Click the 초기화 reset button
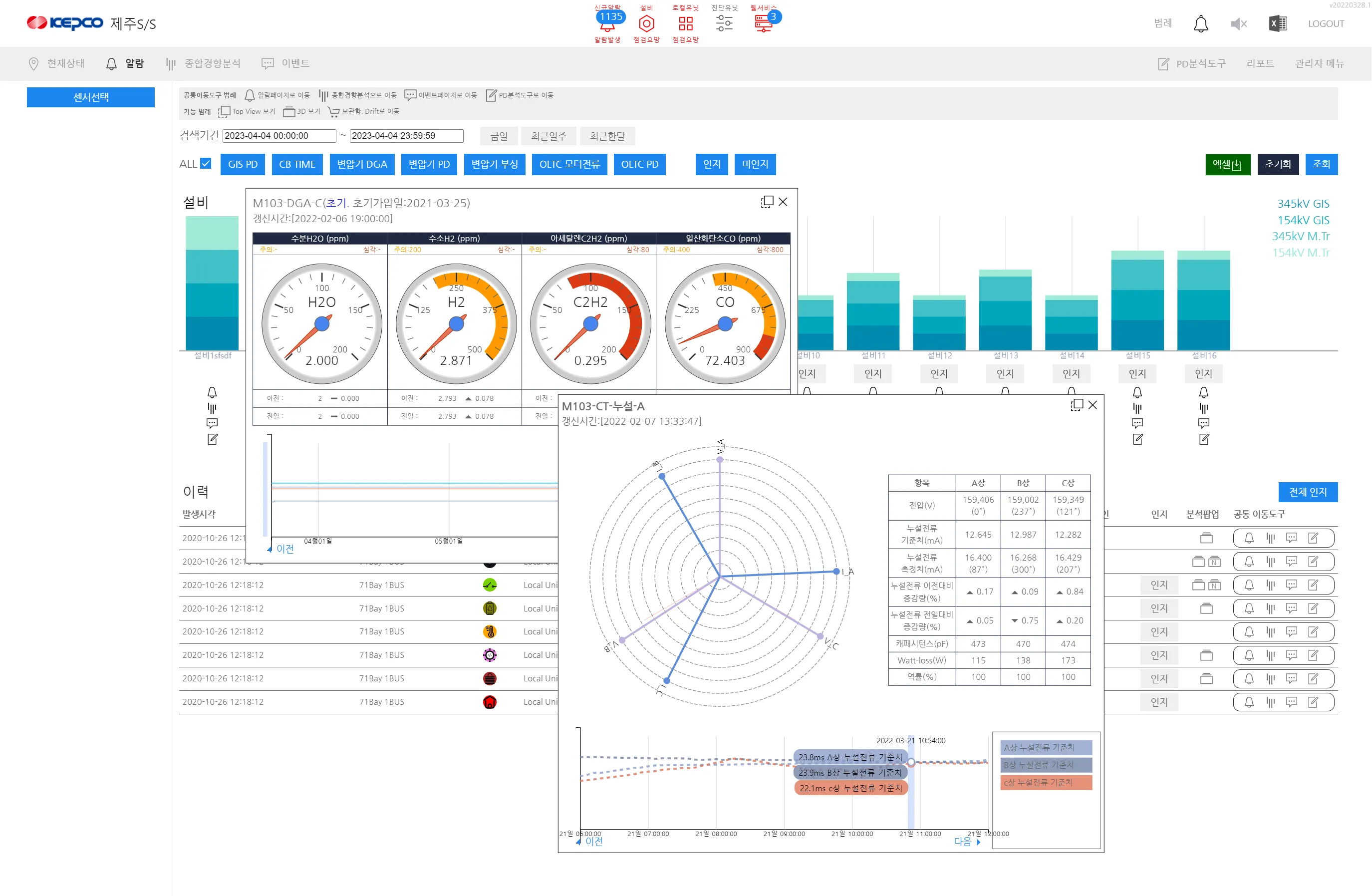Image resolution: width=1372 pixels, height=896 pixels. (1278, 164)
